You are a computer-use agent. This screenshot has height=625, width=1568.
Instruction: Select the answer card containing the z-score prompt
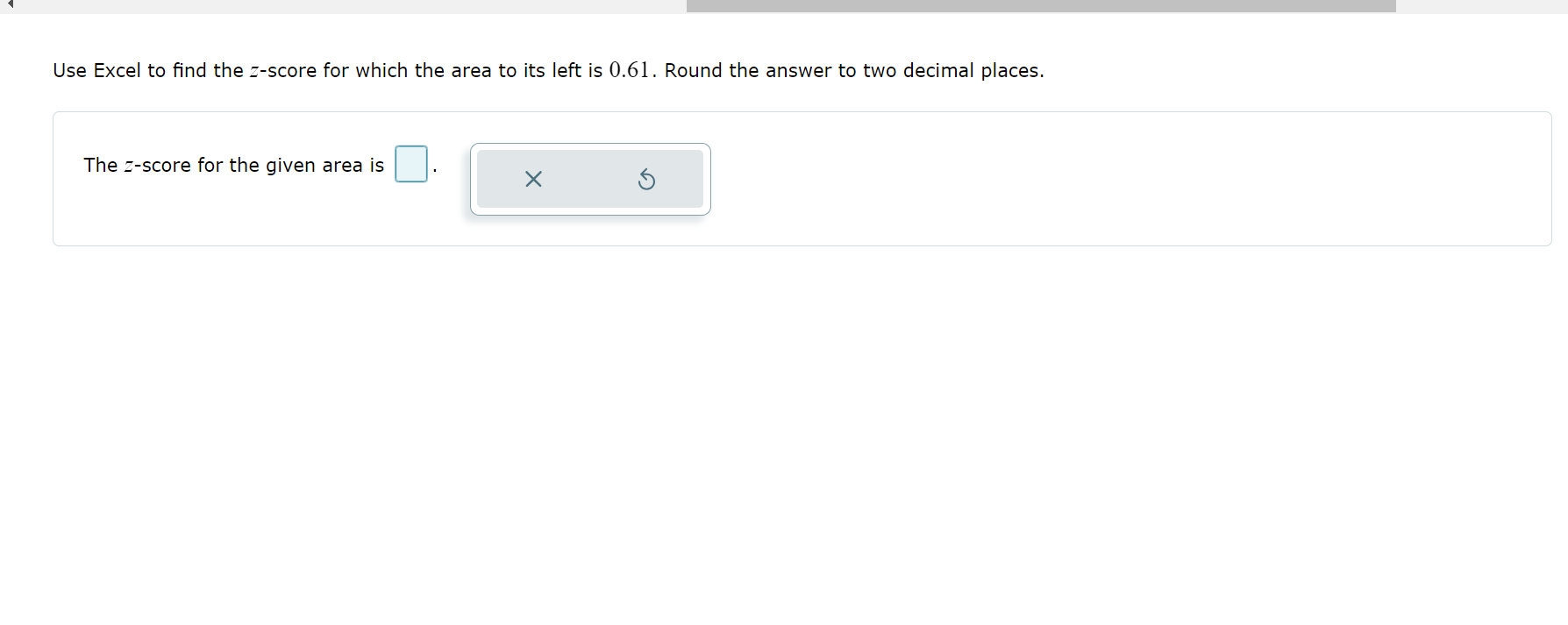tap(789, 179)
